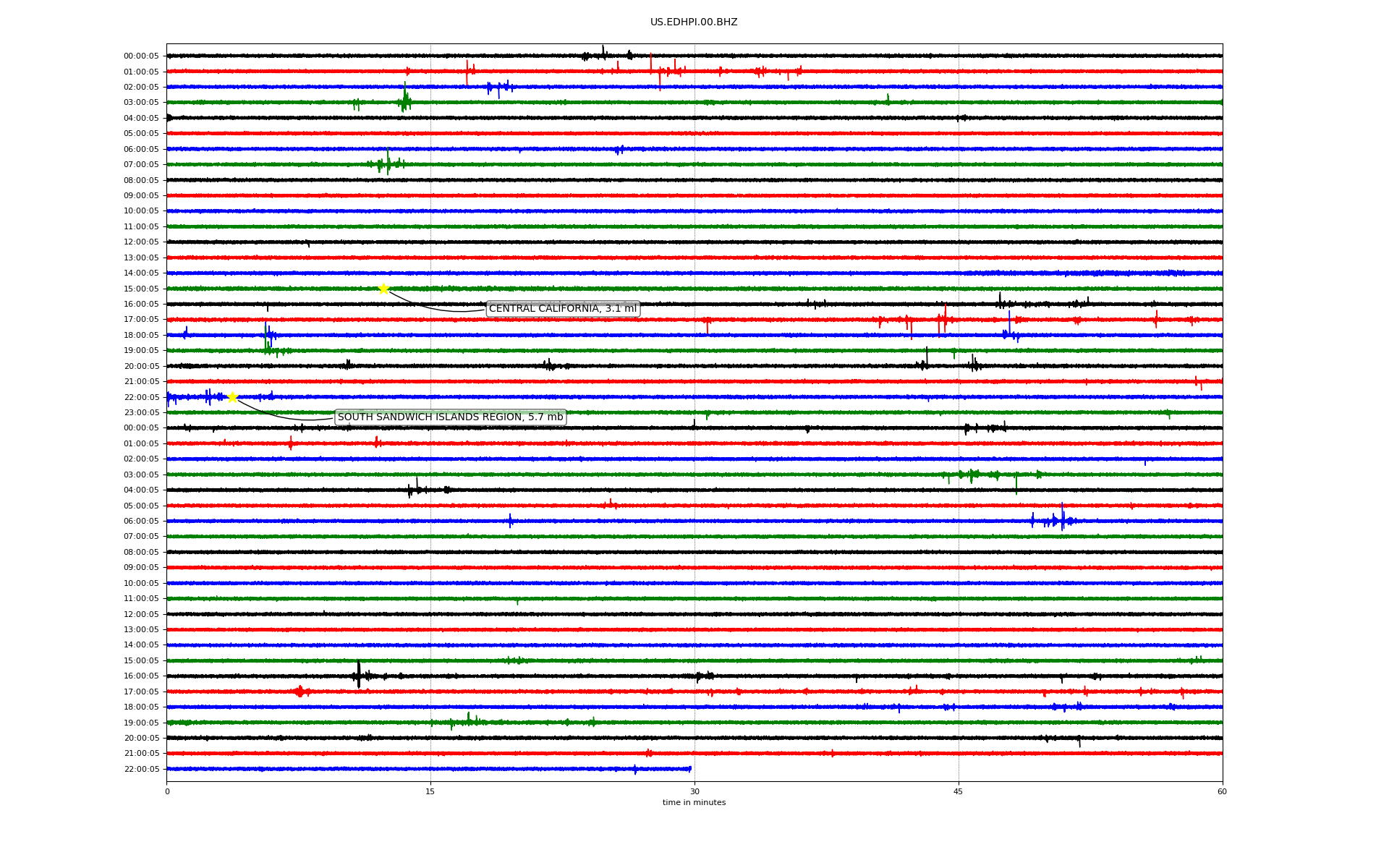1389x868 pixels.
Task: Click the green burst on upper 03:00:05 trace
Action: 404,101
